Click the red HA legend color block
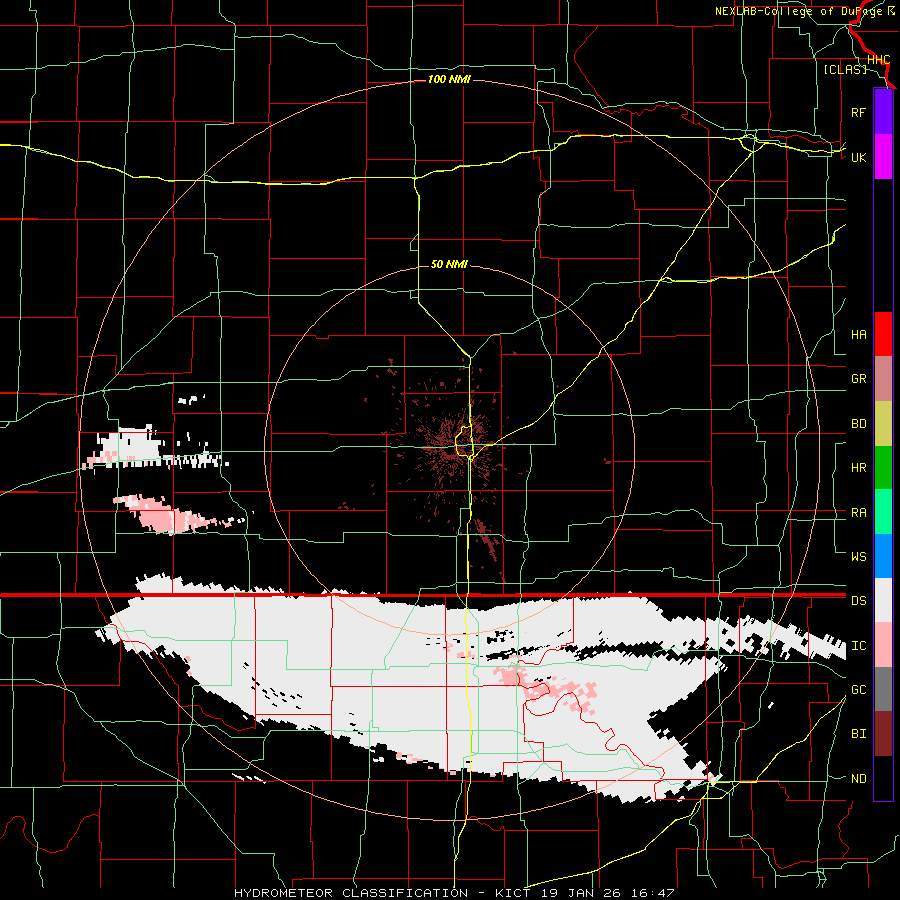Screen dimensions: 900x900 tap(883, 334)
